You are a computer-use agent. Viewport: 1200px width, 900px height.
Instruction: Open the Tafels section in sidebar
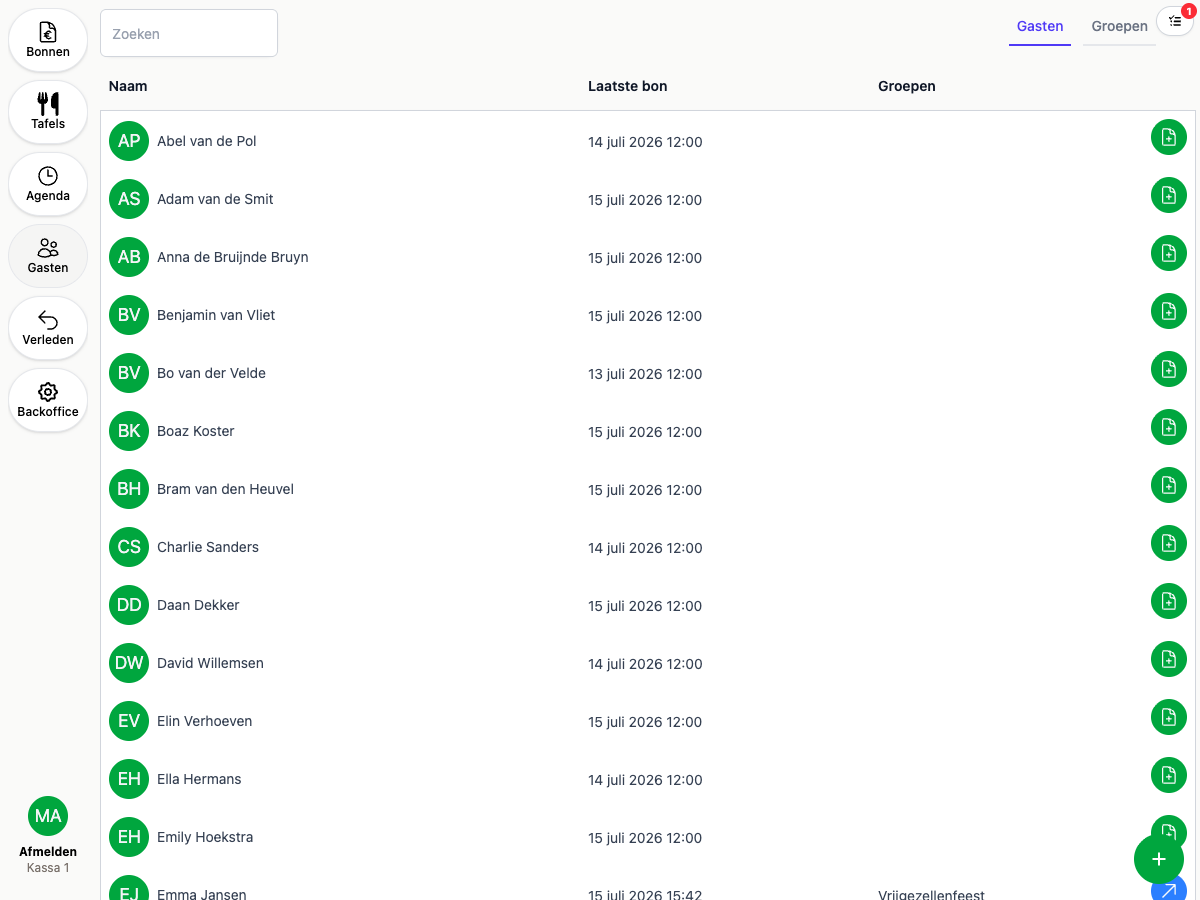click(x=48, y=112)
